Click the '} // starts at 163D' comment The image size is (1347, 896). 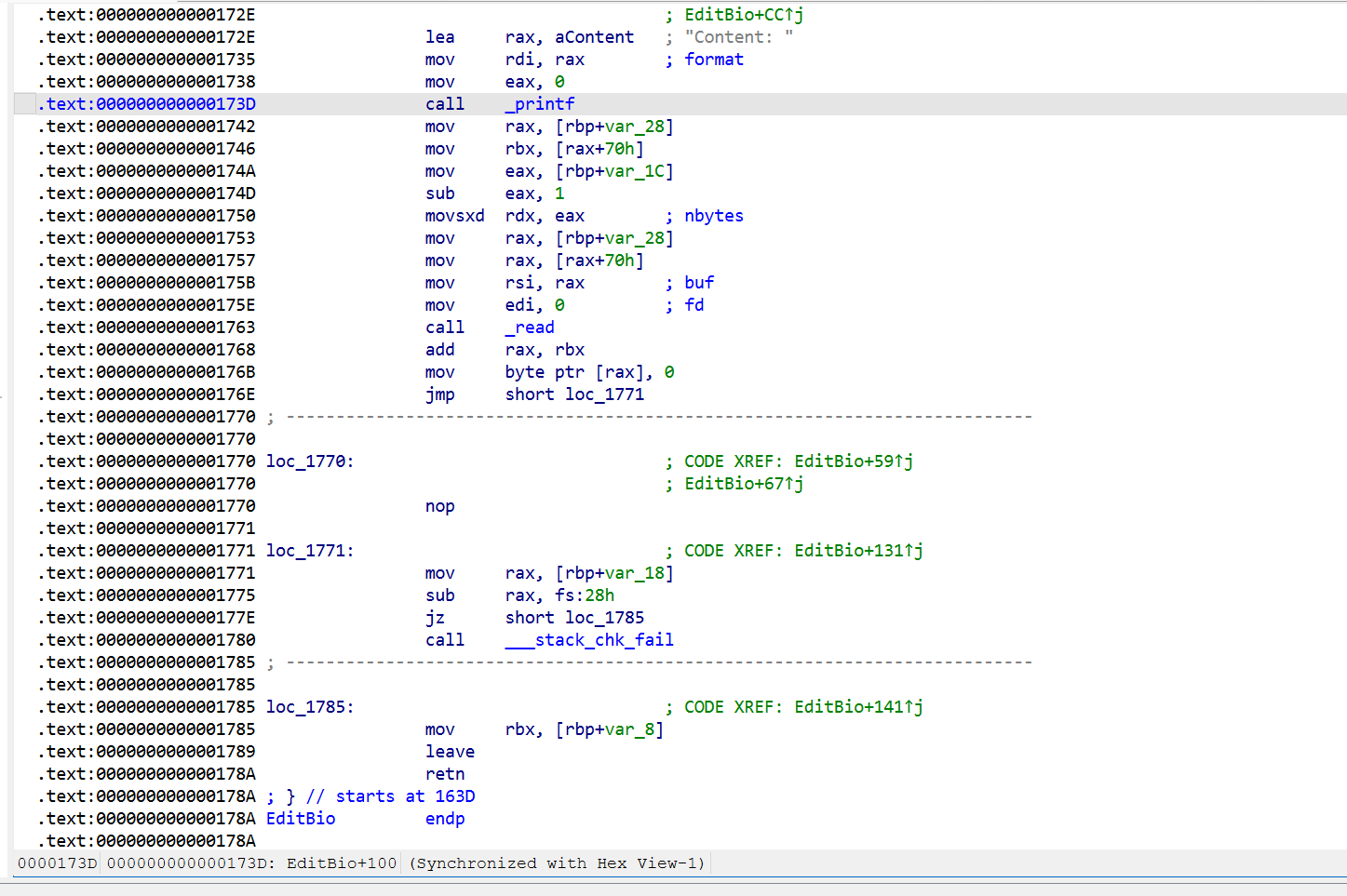[x=381, y=796]
